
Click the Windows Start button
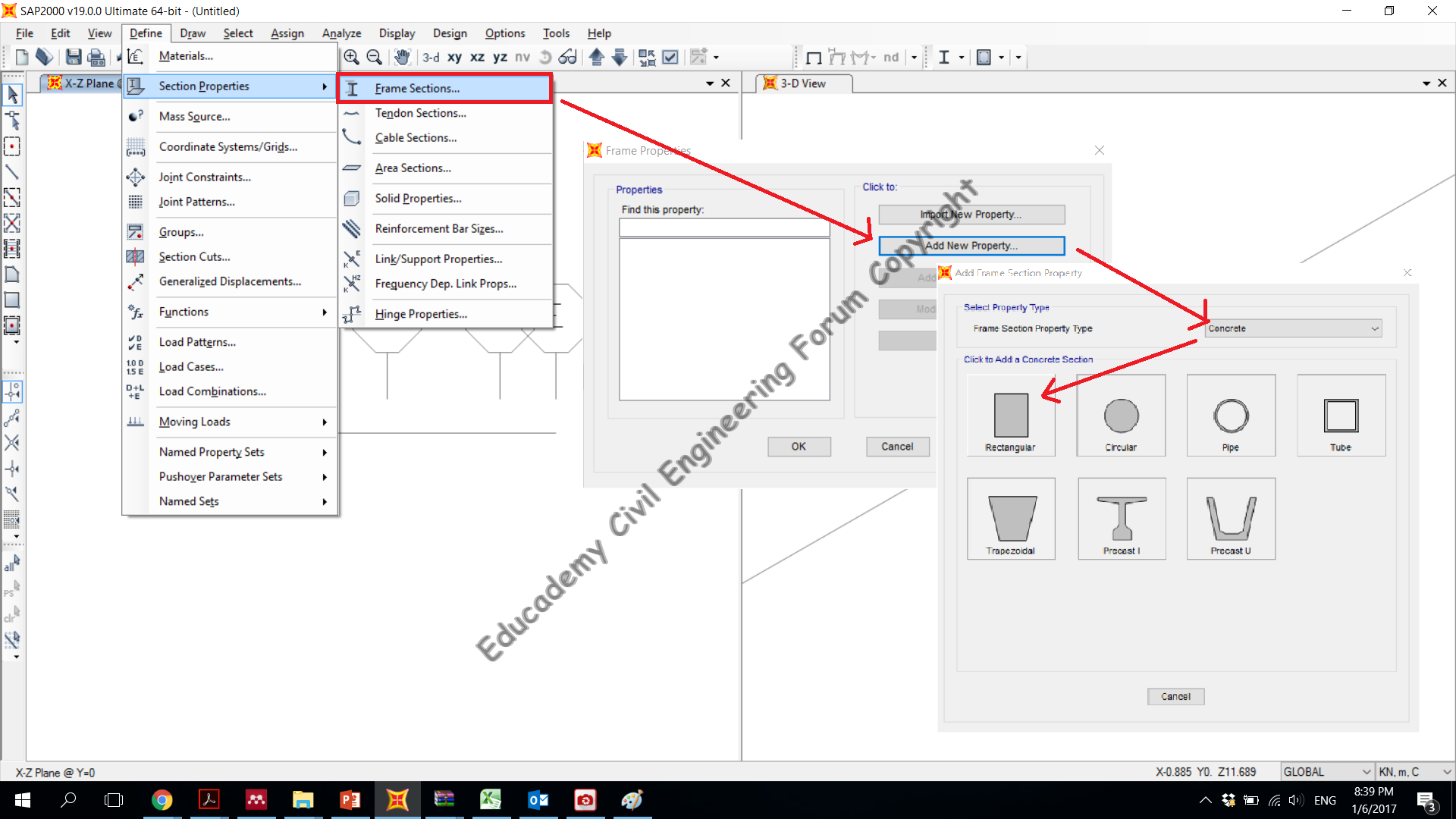pyautogui.click(x=23, y=800)
